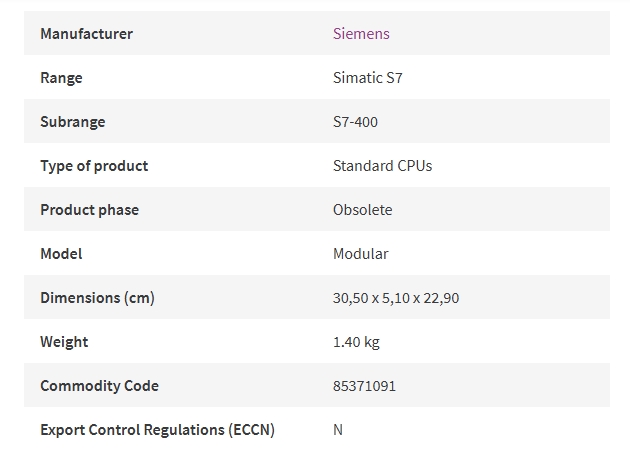
Task: Click the Weight label
Action: pyautogui.click(x=64, y=342)
